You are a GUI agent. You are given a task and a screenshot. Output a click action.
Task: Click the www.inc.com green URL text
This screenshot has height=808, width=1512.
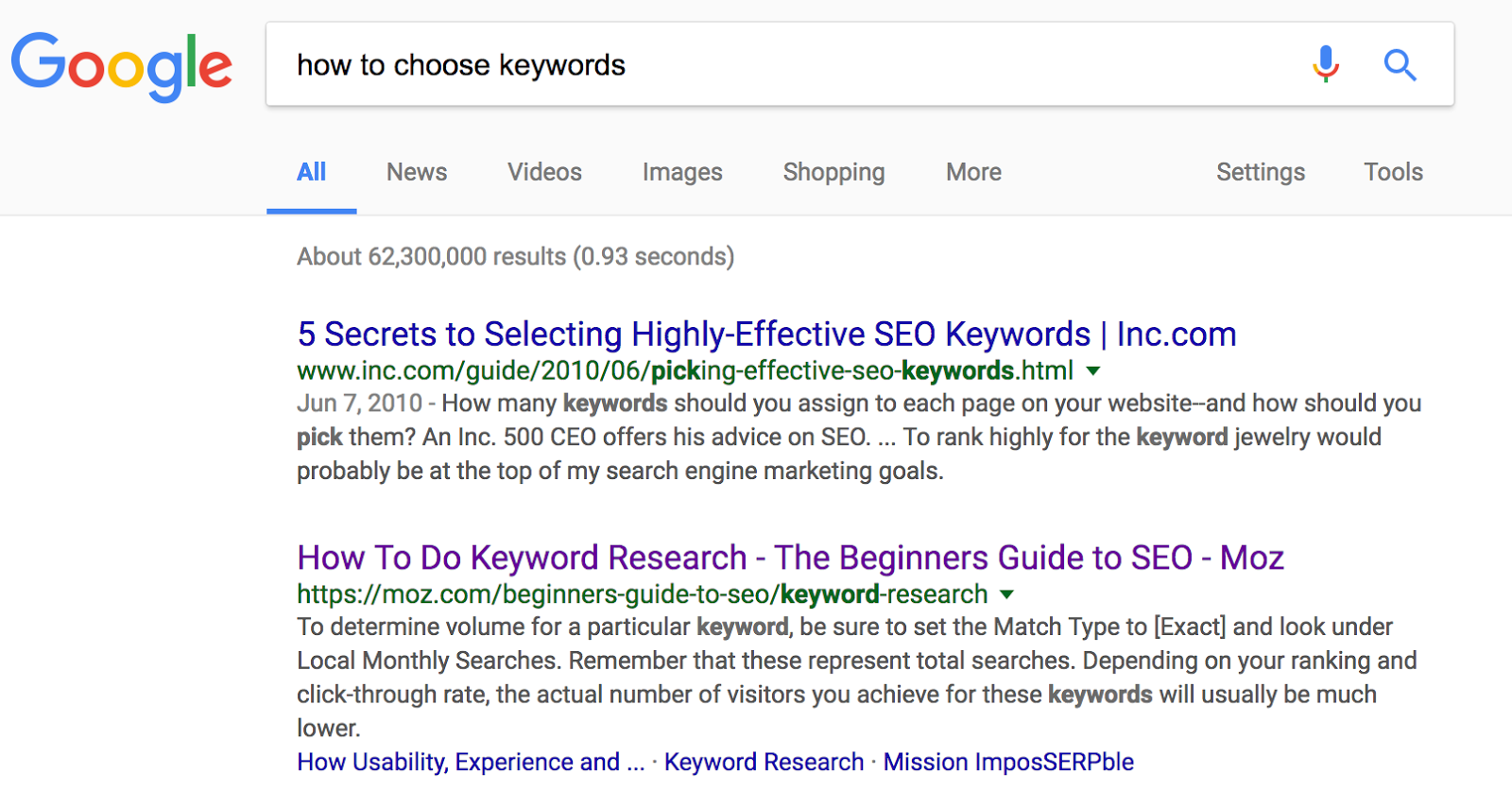685,370
